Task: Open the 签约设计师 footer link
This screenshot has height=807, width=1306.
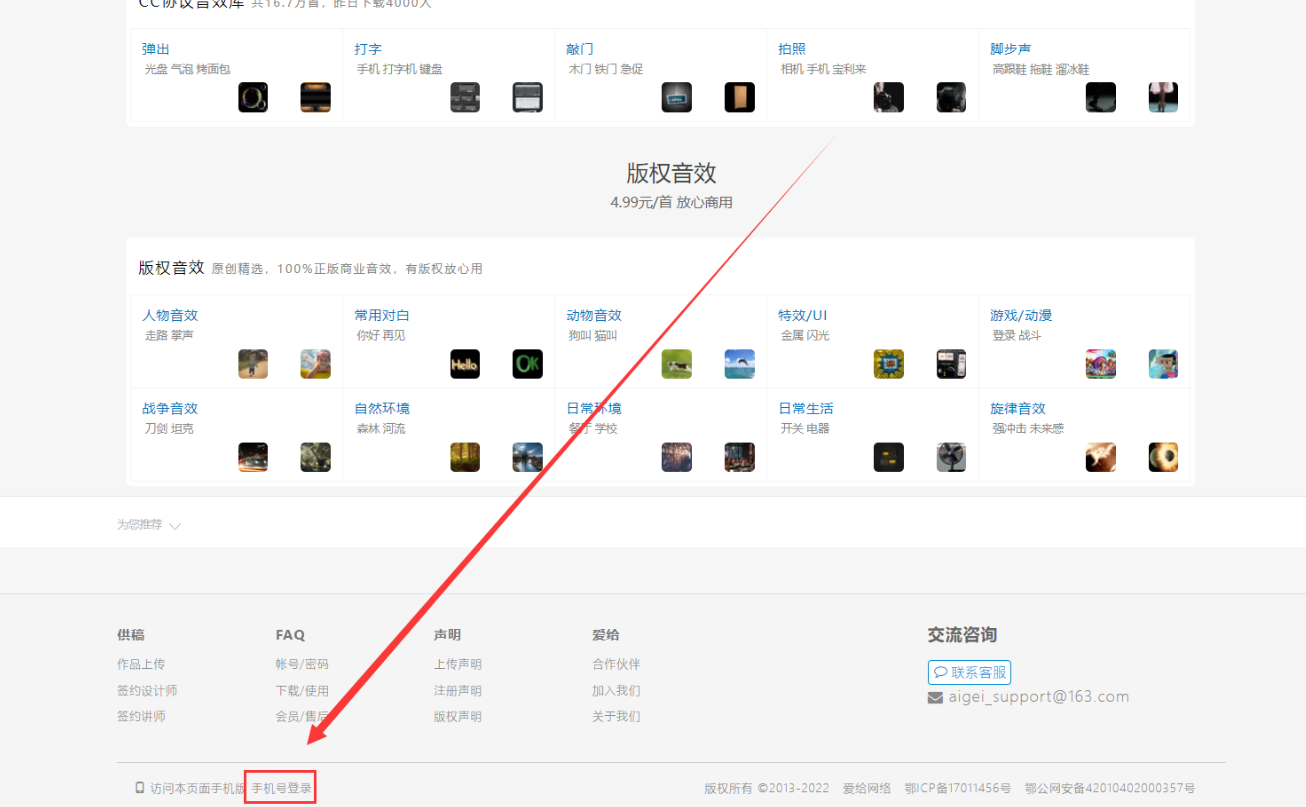Action: click(x=147, y=690)
